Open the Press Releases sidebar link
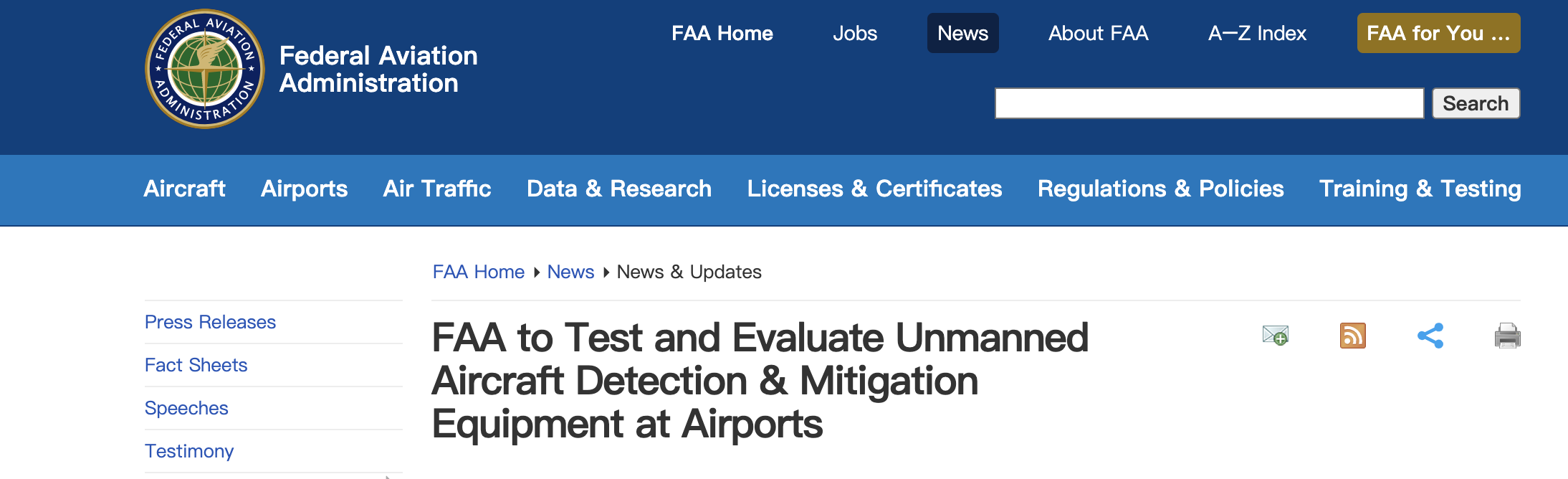Image resolution: width=1568 pixels, height=479 pixels. pyautogui.click(x=210, y=322)
